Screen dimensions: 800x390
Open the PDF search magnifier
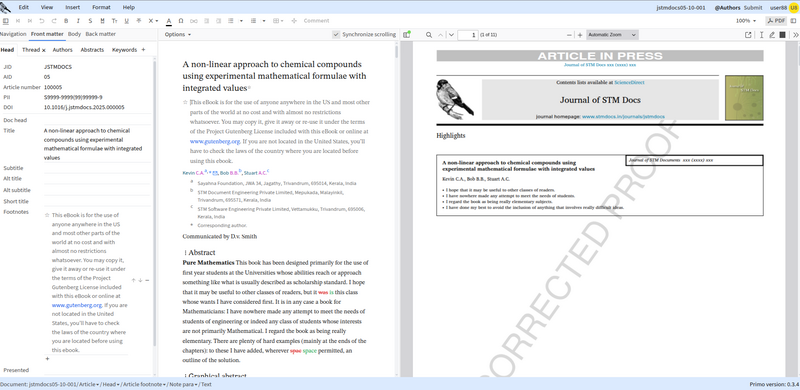click(429, 35)
